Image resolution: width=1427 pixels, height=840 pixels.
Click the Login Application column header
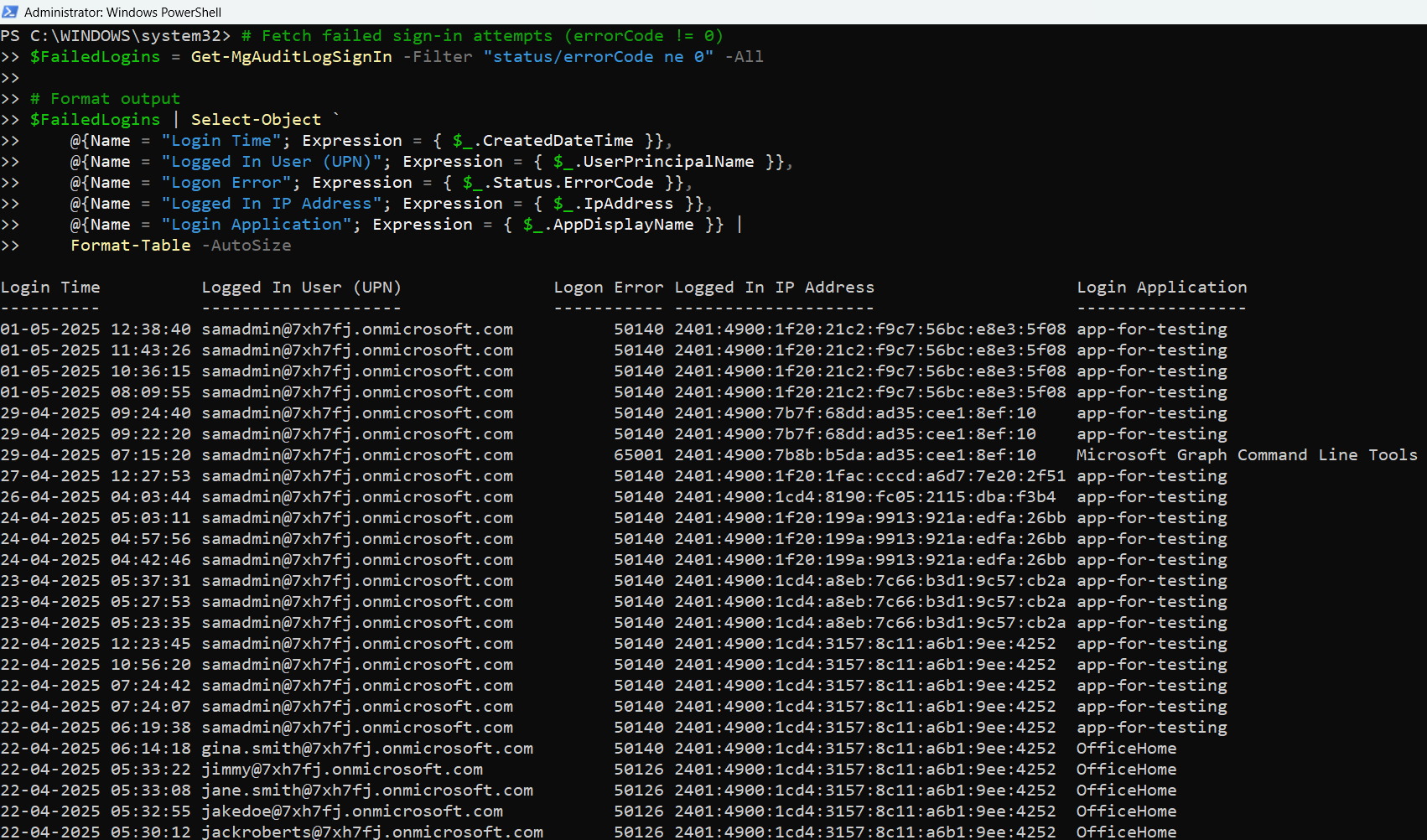pyautogui.click(x=1161, y=288)
